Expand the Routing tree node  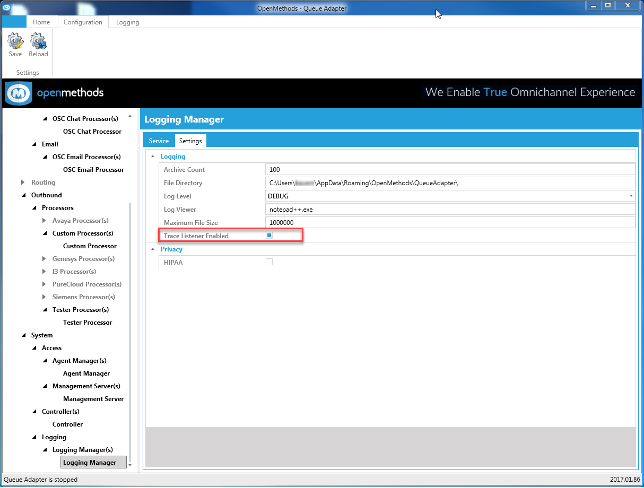click(x=23, y=182)
